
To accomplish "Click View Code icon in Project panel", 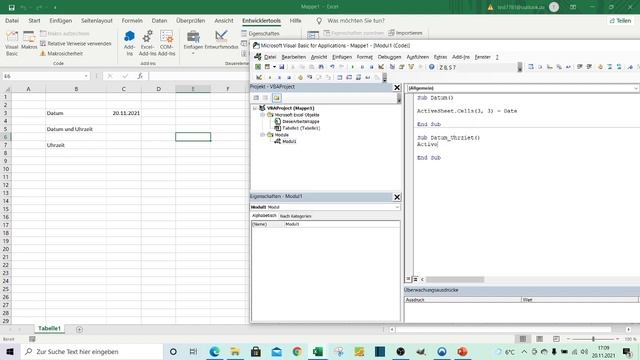I will point(256,98).
